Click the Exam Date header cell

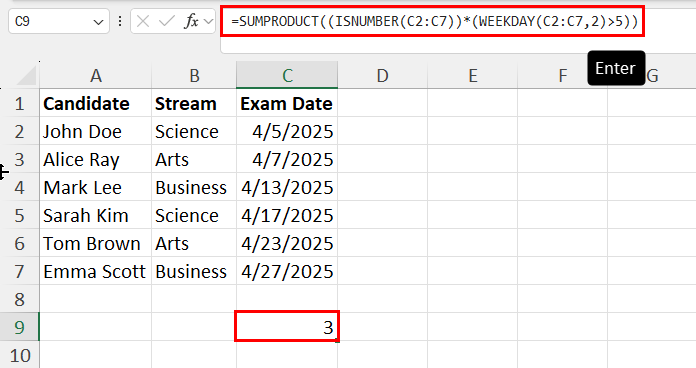click(287, 103)
